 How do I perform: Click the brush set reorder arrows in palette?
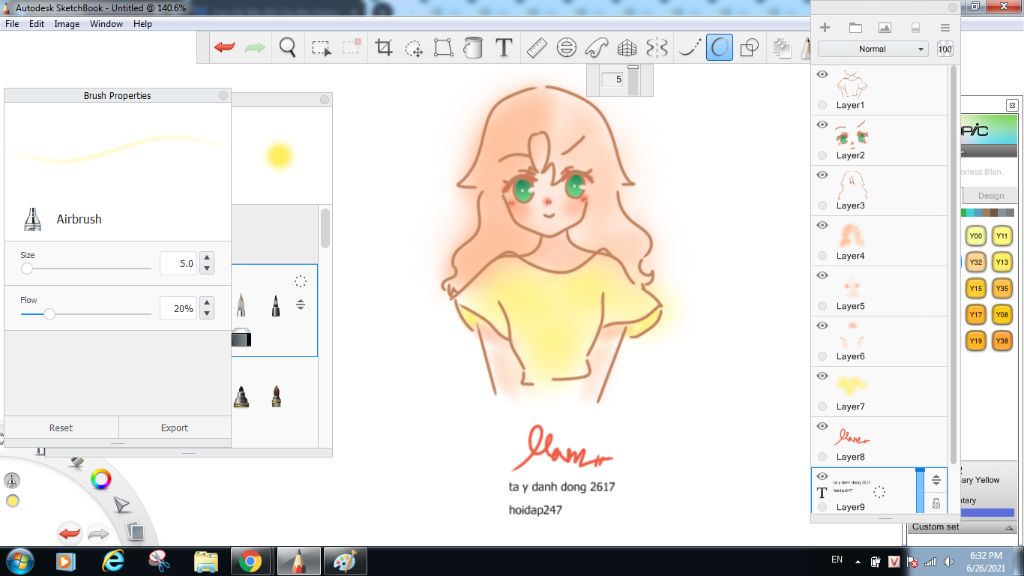[300, 304]
